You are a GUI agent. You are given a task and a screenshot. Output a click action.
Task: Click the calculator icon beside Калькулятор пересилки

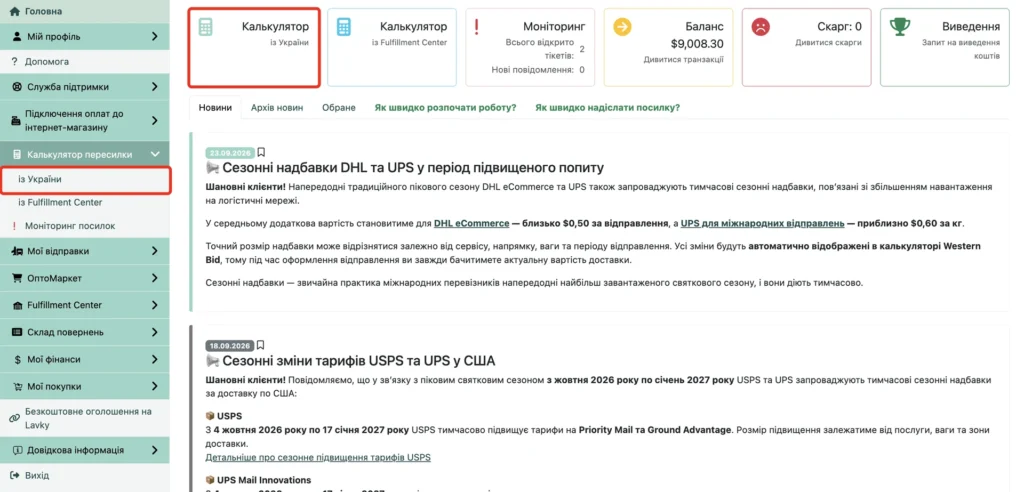click(x=17, y=155)
